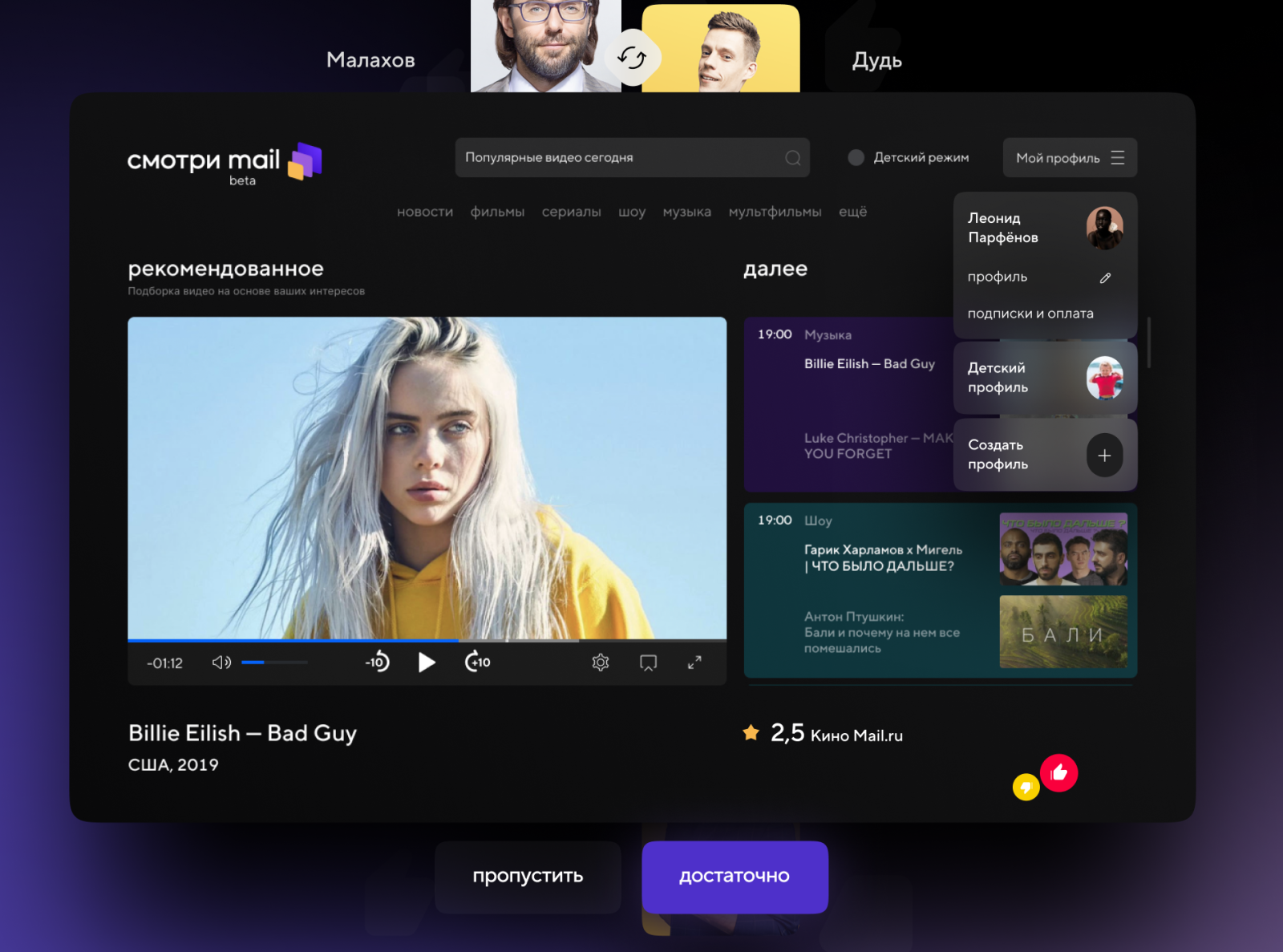Enter fullscreen mode with the expand icon

[x=694, y=662]
